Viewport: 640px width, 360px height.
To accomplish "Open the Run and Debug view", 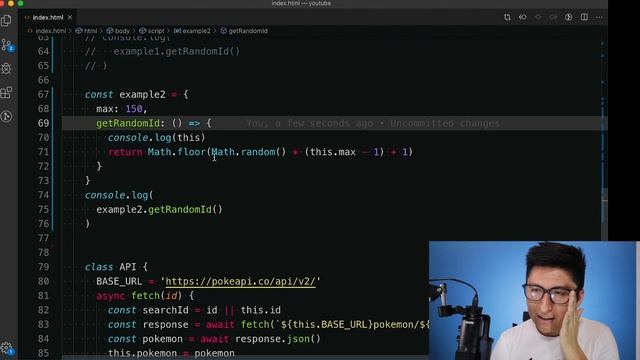I will [7, 69].
